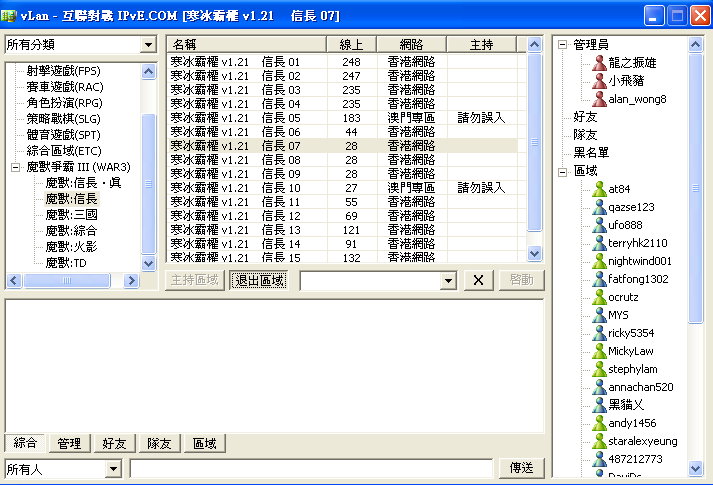Click the red admin icon beside 龍之振雄
Screen dimensions: 713x485
click(598, 62)
